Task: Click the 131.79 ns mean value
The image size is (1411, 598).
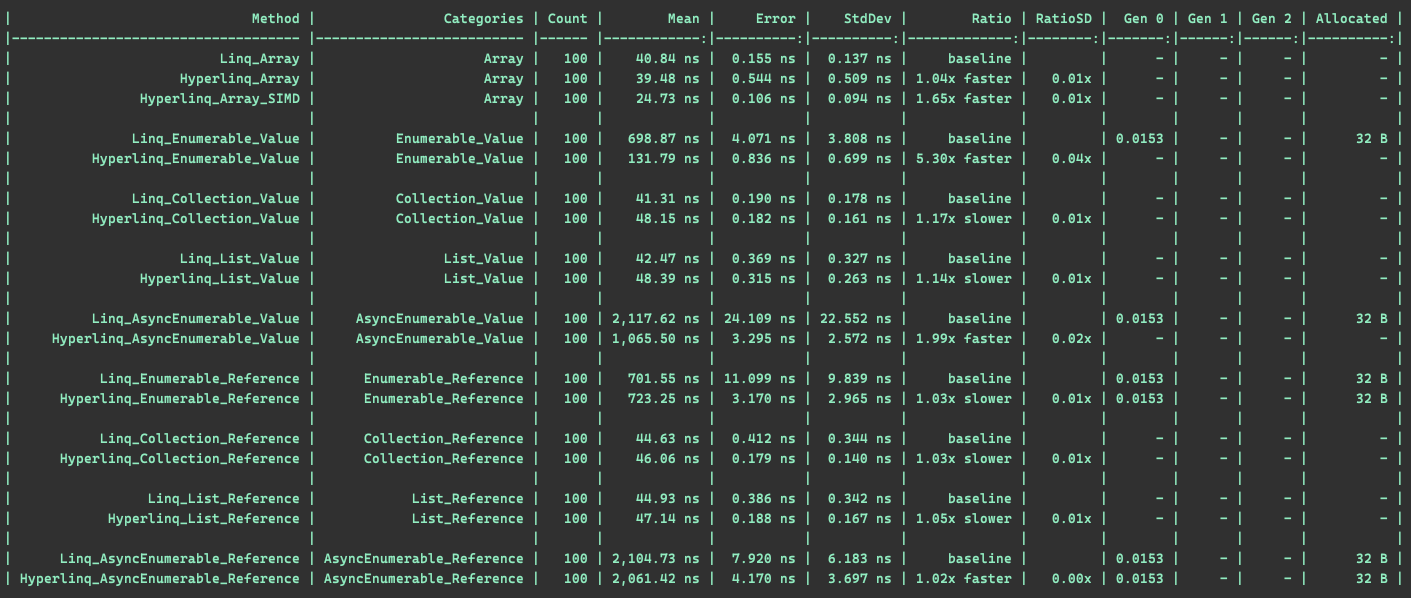Action: pos(664,158)
